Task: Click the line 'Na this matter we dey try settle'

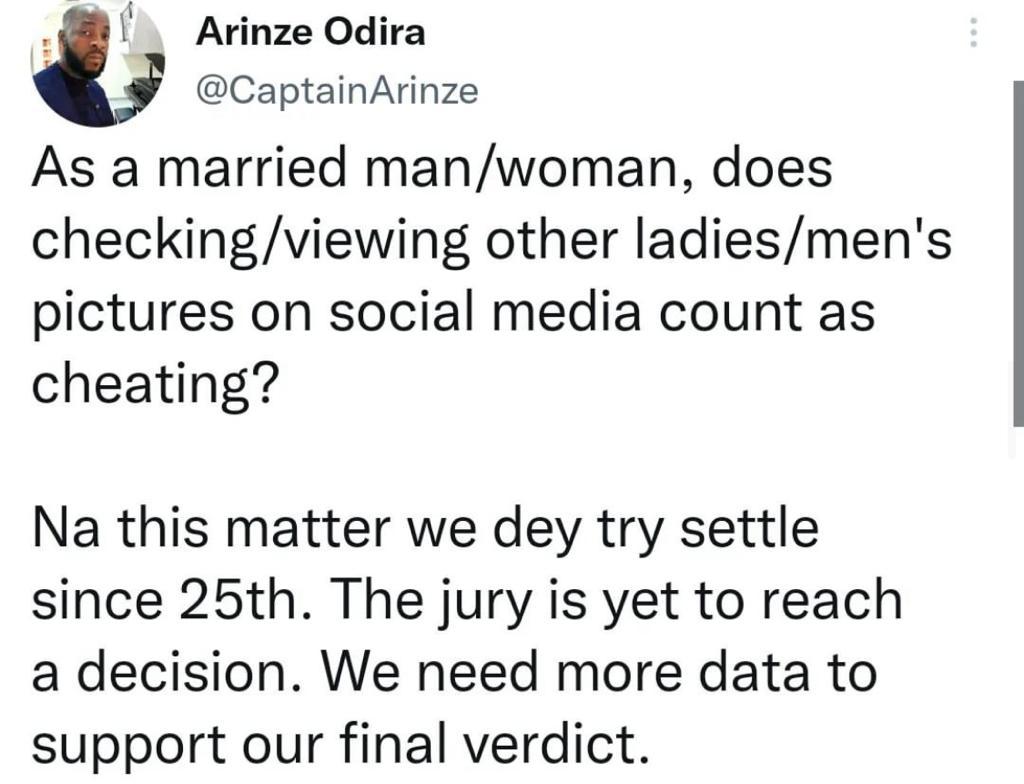Action: pos(425,528)
